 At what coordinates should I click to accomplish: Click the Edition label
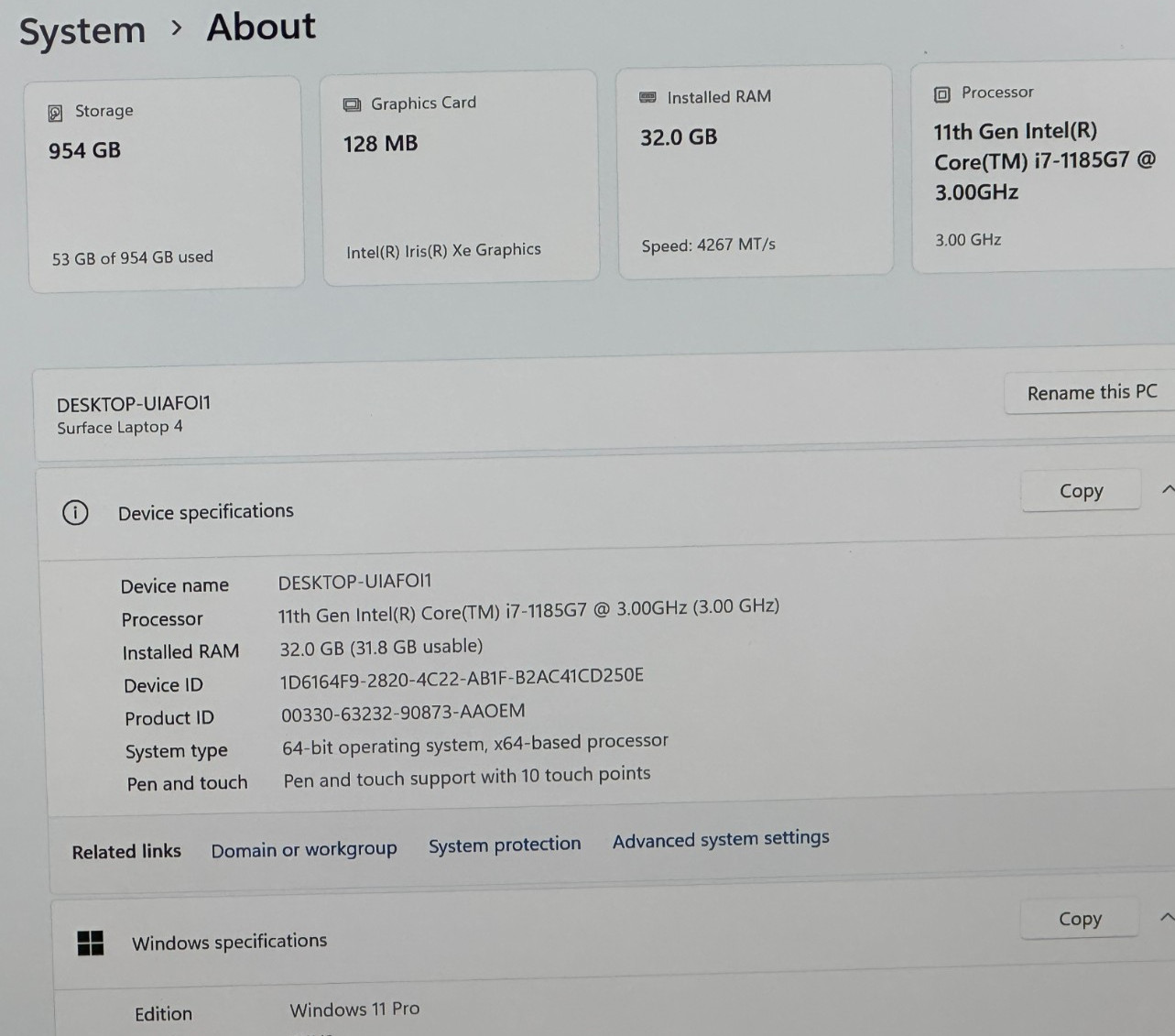tap(163, 1014)
